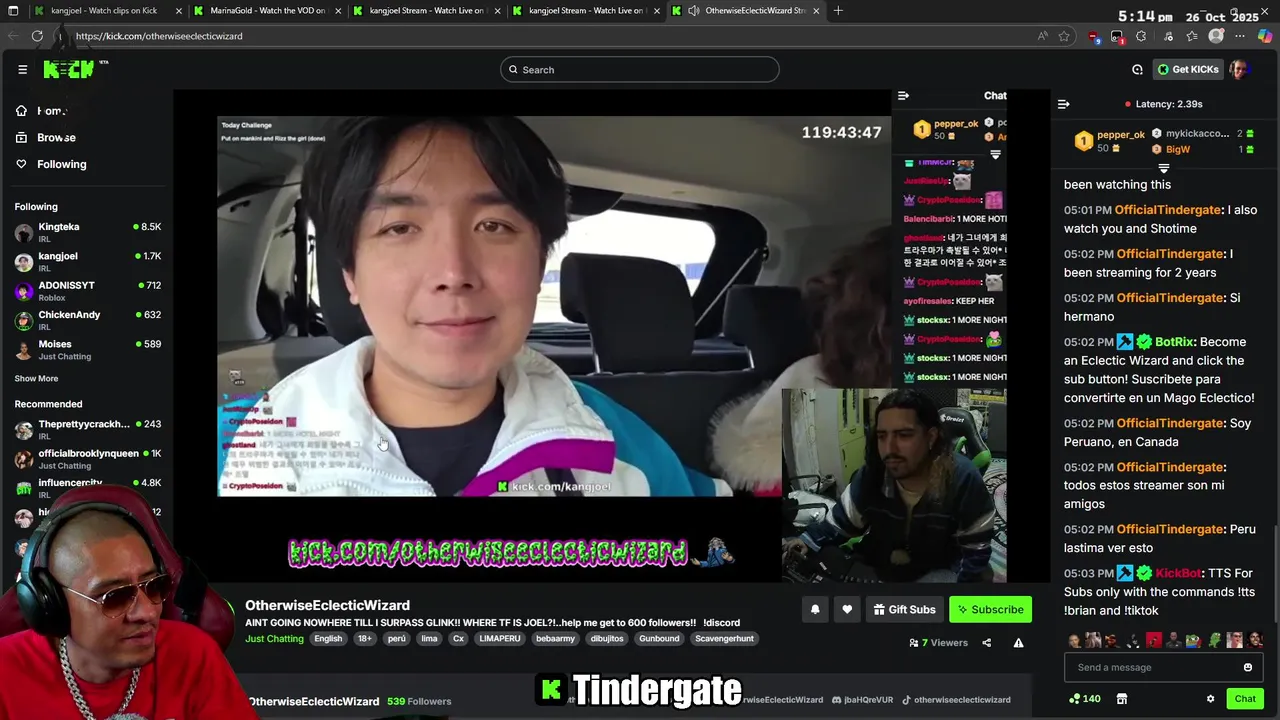Collapse chat panel arrow icon
Image resolution: width=1280 pixels, height=720 pixels.
pos(1063,104)
